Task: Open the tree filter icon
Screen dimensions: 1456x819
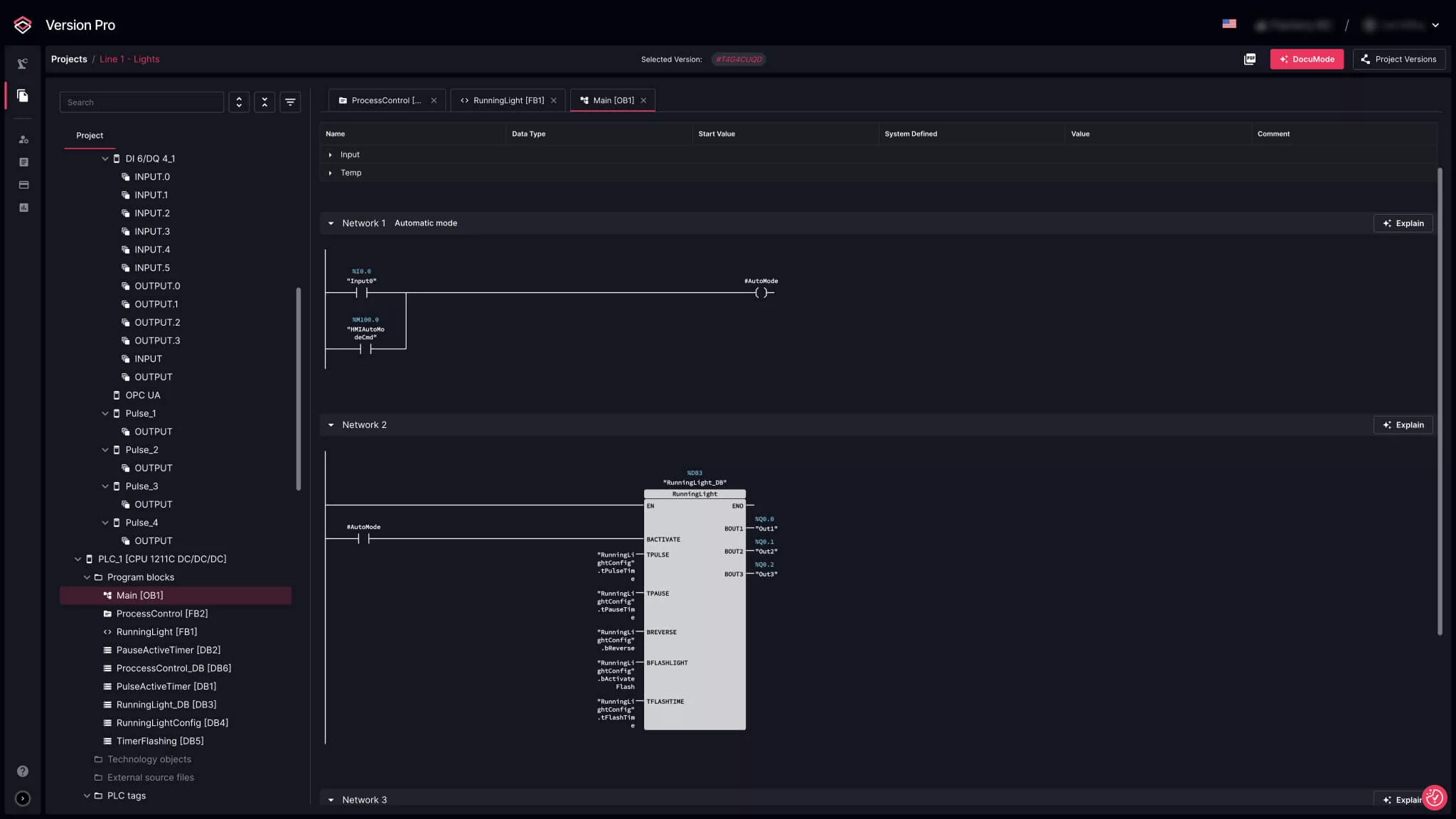Action: point(290,102)
